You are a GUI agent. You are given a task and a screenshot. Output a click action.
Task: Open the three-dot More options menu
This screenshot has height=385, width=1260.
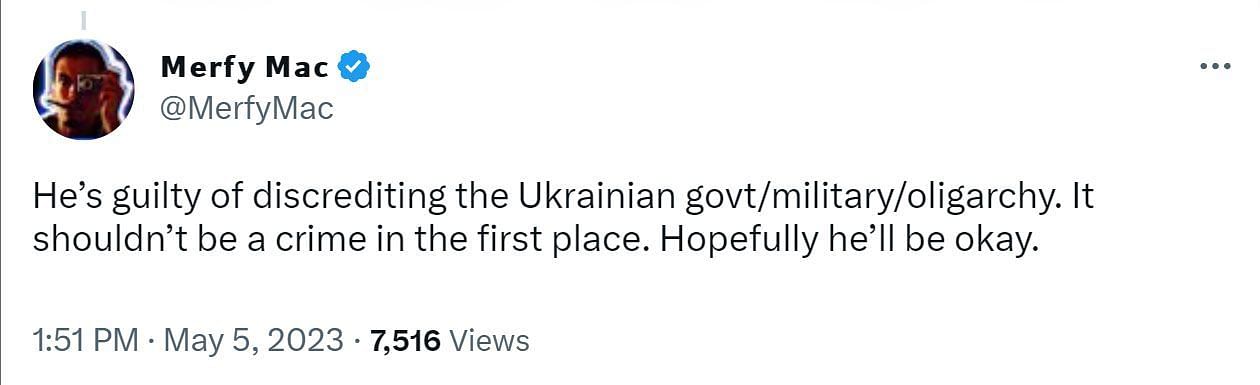1215,67
